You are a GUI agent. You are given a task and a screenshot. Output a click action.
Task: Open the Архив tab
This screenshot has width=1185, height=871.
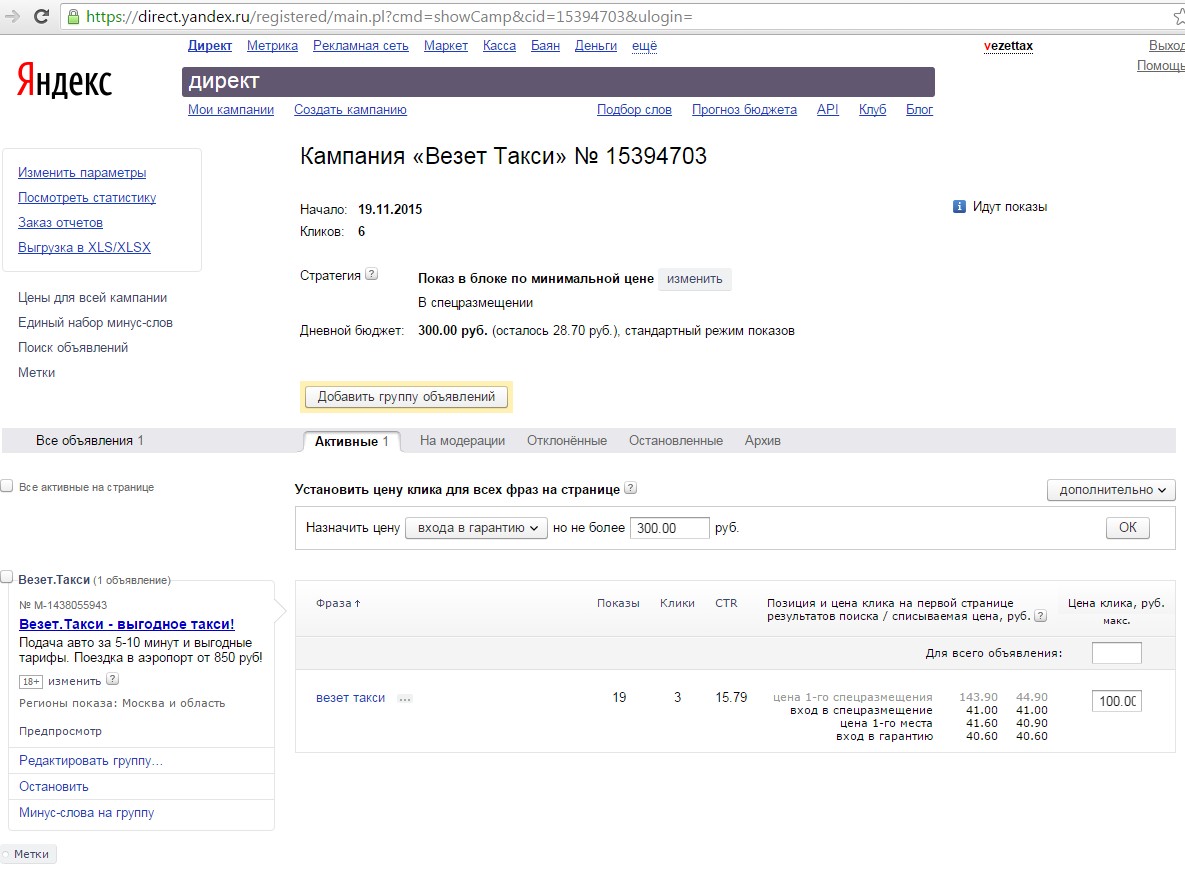pyautogui.click(x=763, y=440)
